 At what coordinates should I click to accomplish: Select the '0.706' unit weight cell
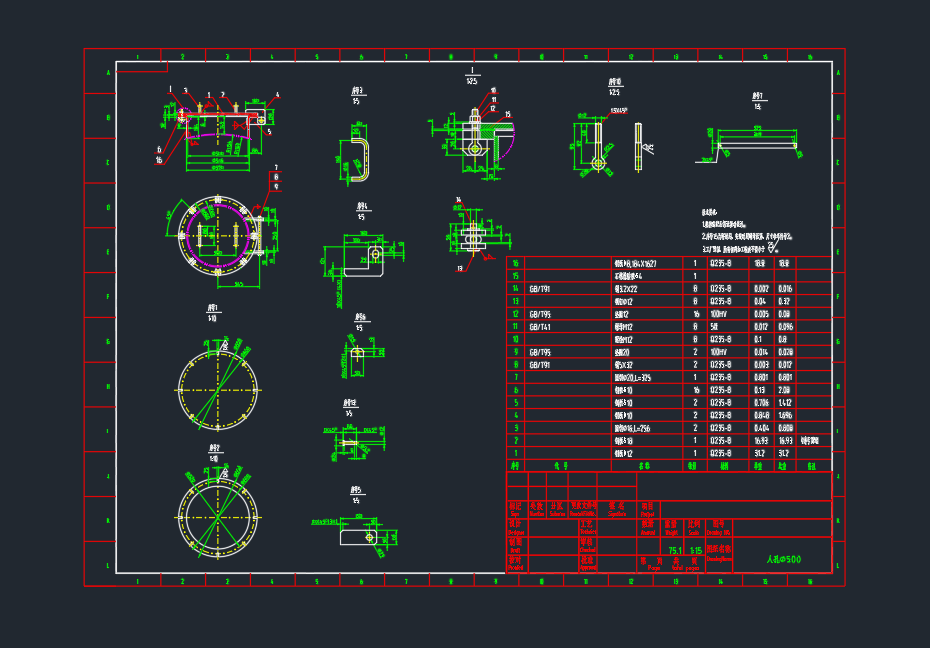click(761, 403)
